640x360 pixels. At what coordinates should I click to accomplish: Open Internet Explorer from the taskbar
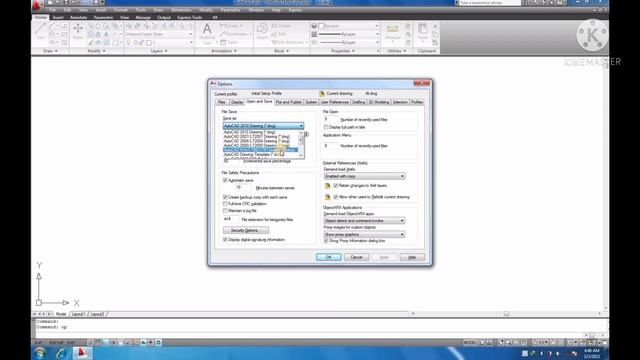pyautogui.click(x=61, y=353)
